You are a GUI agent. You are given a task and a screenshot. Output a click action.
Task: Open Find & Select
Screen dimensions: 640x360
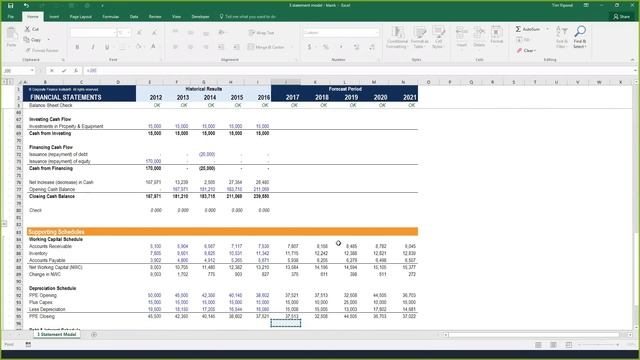pos(580,38)
